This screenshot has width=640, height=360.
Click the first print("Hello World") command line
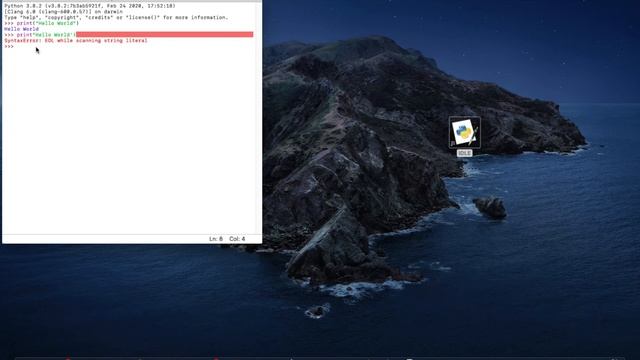tap(42, 23)
